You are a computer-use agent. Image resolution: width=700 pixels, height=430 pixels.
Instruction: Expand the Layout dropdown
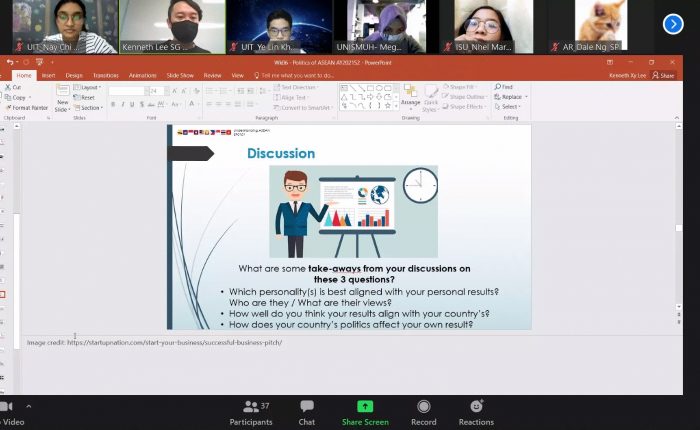[x=89, y=87]
